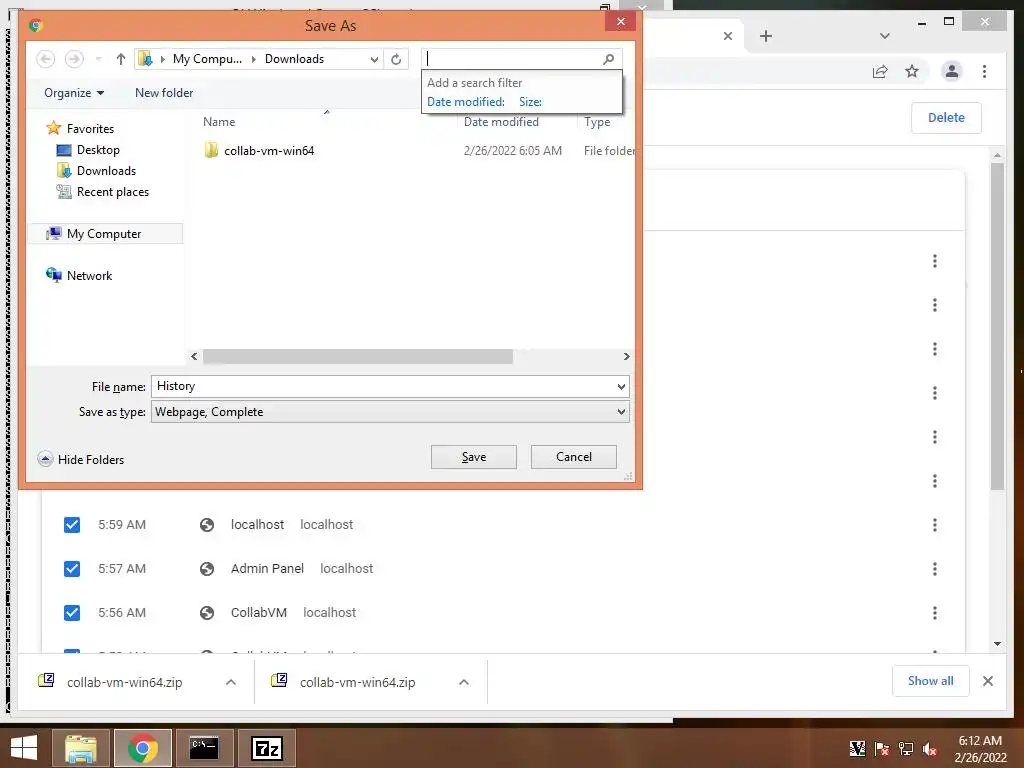Viewport: 1024px width, 768px height.
Task: Cancel the Save As dialog
Action: coord(573,457)
